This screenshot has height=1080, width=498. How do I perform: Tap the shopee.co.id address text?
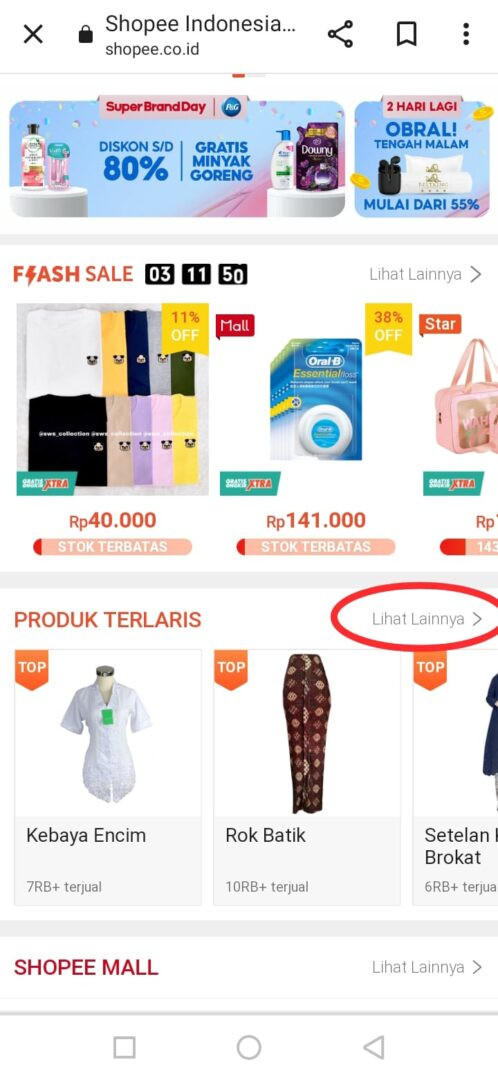(x=152, y=50)
